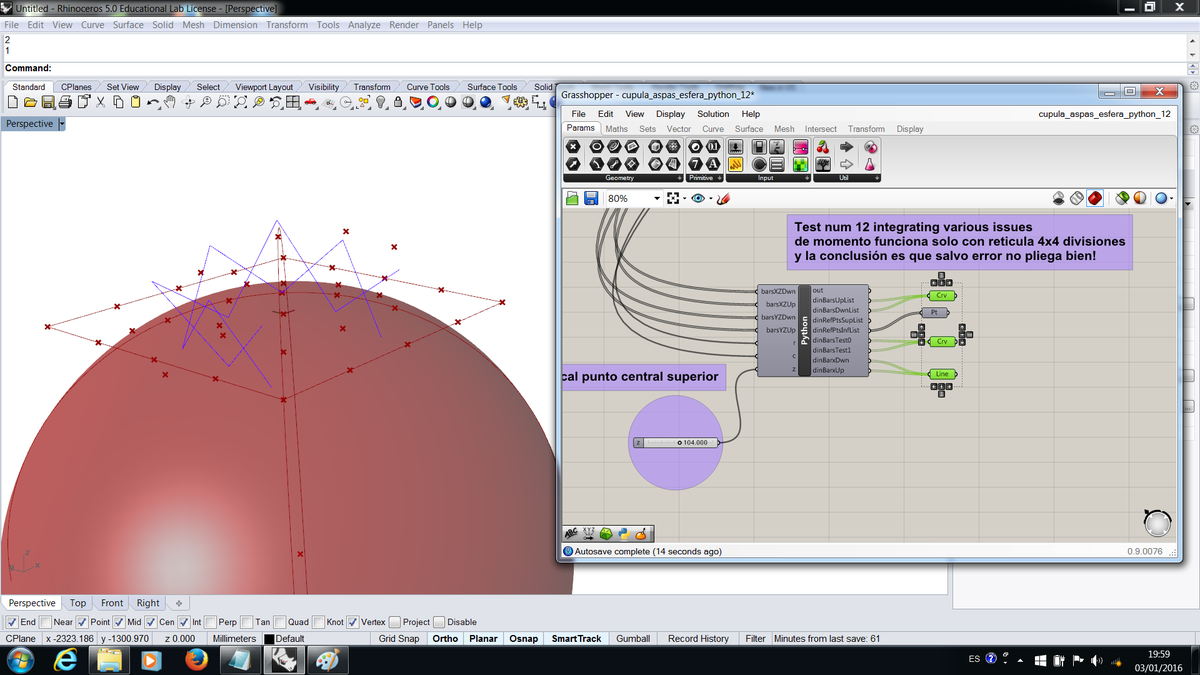This screenshot has height=675, width=1200.
Task: Toggle the Cen osnap checkbox
Action: (151, 622)
